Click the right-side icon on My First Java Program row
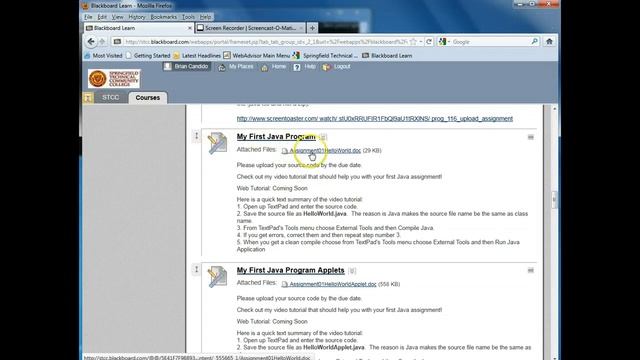The width and height of the screenshot is (640, 360). point(531,137)
